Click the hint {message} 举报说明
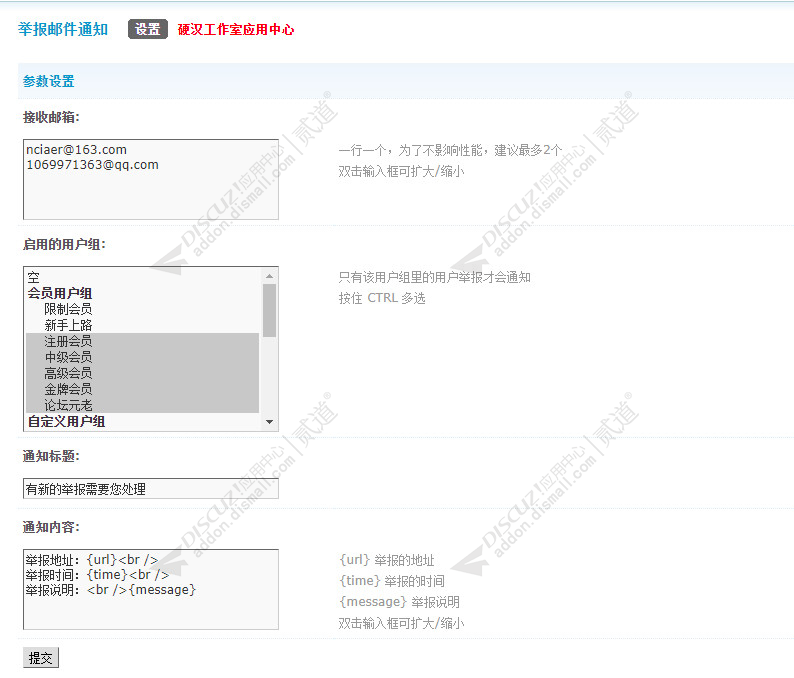This screenshot has width=794, height=678. click(x=399, y=602)
